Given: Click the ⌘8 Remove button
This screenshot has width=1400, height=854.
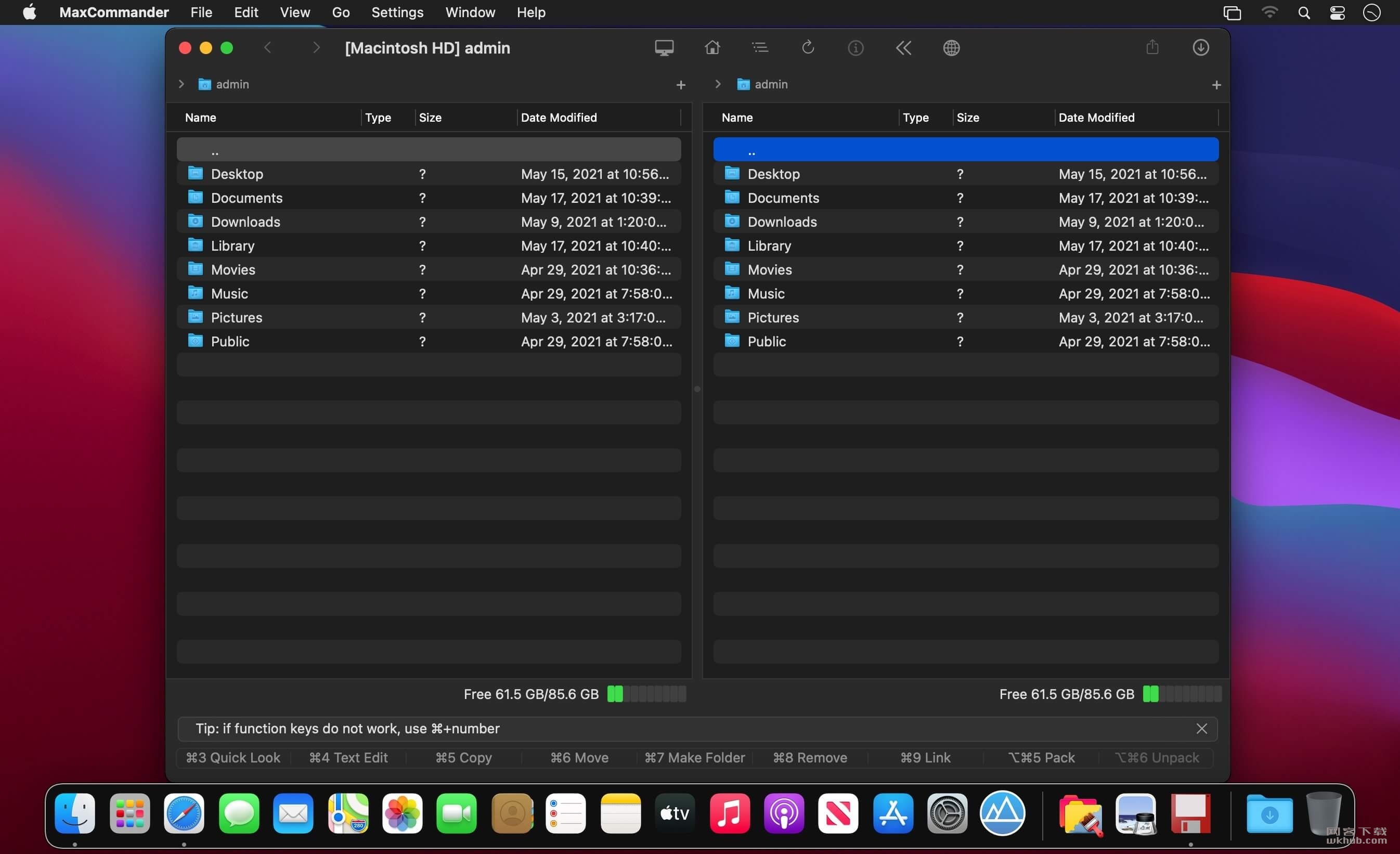Looking at the screenshot, I should coord(810,757).
